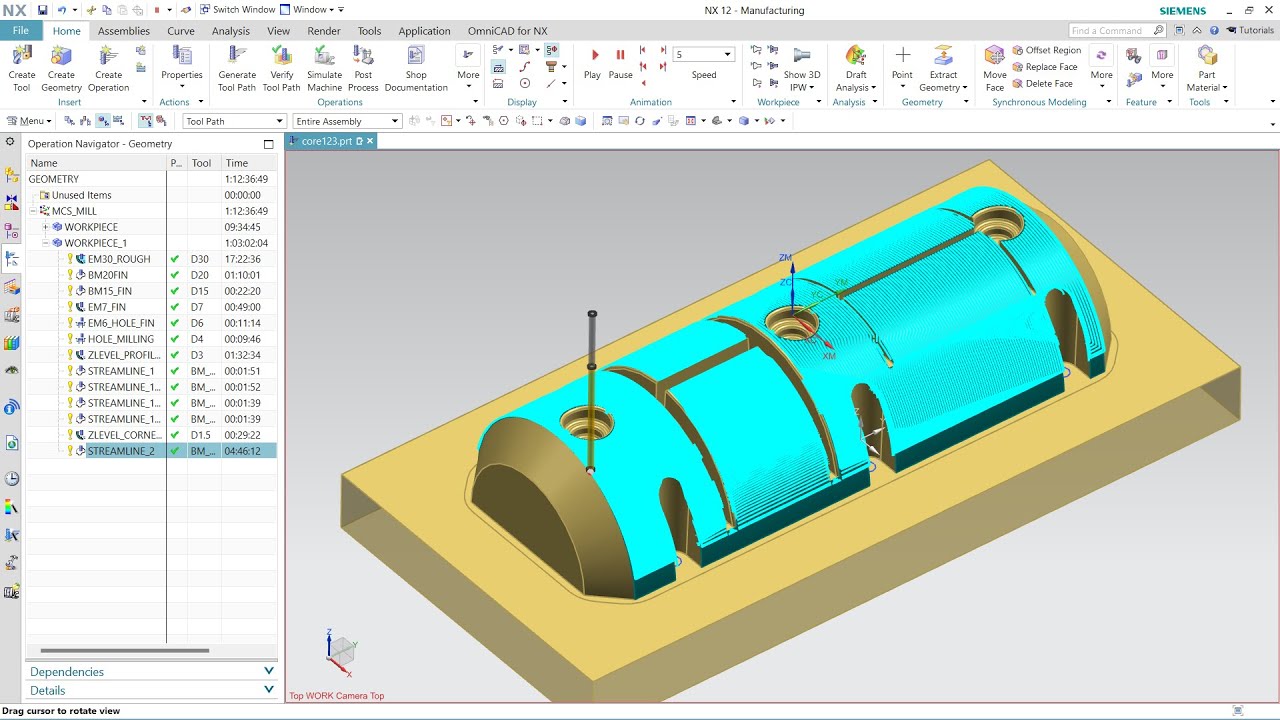Viewport: 1280px width, 720px height.
Task: Click the Operation Navigator resource bar tab
Action: click(11, 259)
